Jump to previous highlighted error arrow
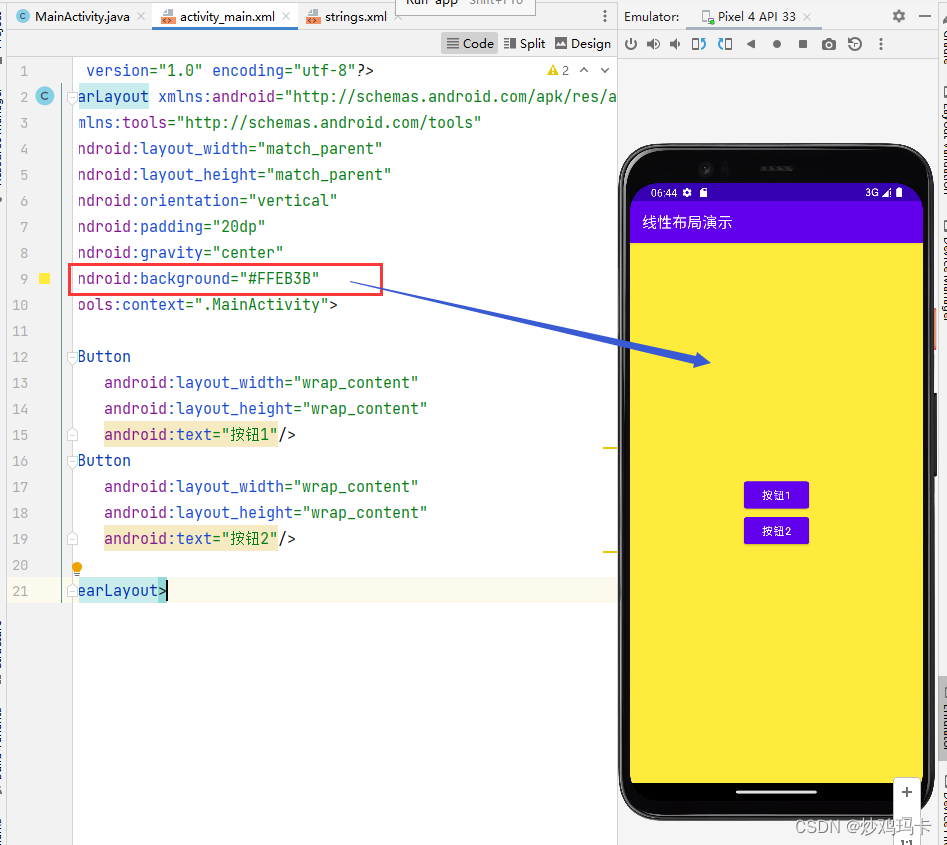Screen dimensions: 947x845 584,70
